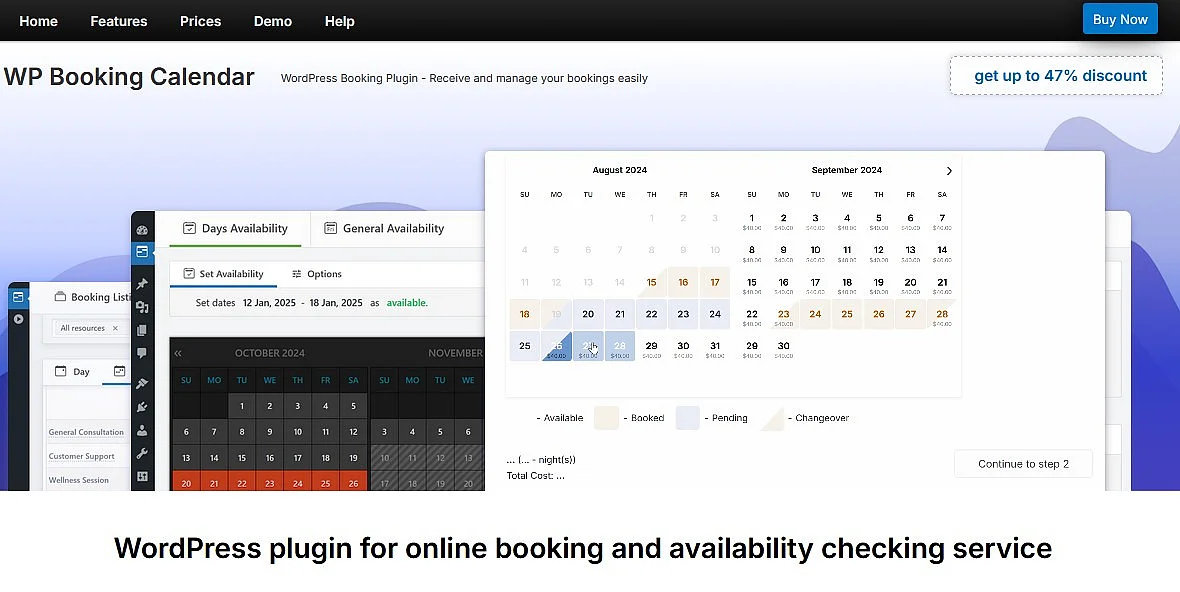1180x592 pixels.
Task: Click the calendar icon beside Days Availability
Action: pyautogui.click(x=190, y=228)
